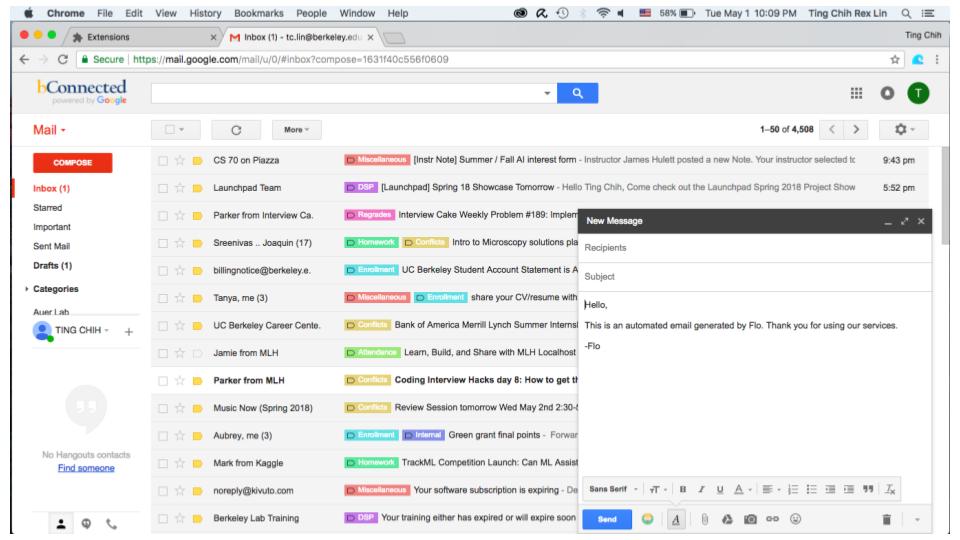This screenshot has width=960, height=540.
Task: Open the Google apps grid
Action: click(857, 93)
